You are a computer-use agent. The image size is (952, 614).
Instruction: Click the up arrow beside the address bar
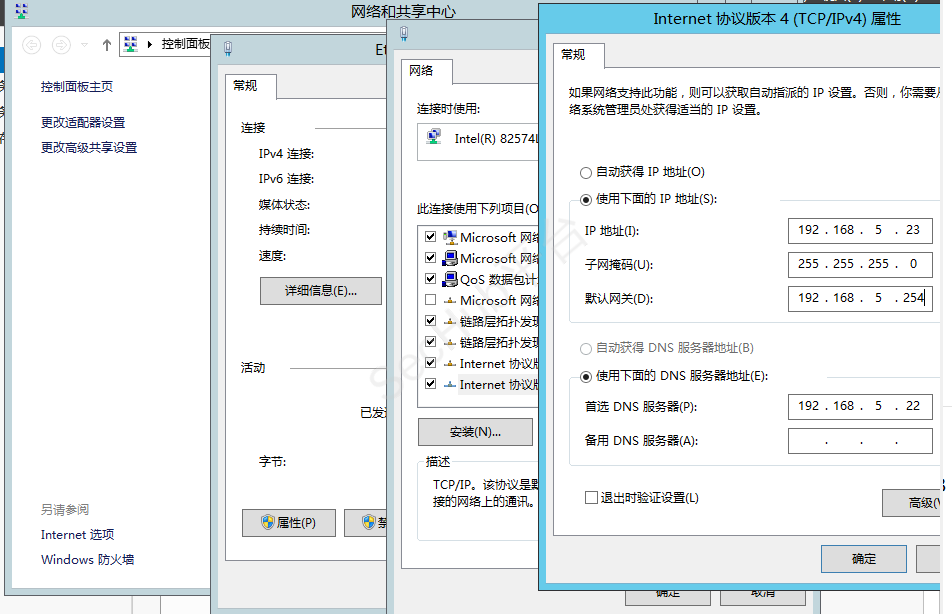point(107,44)
